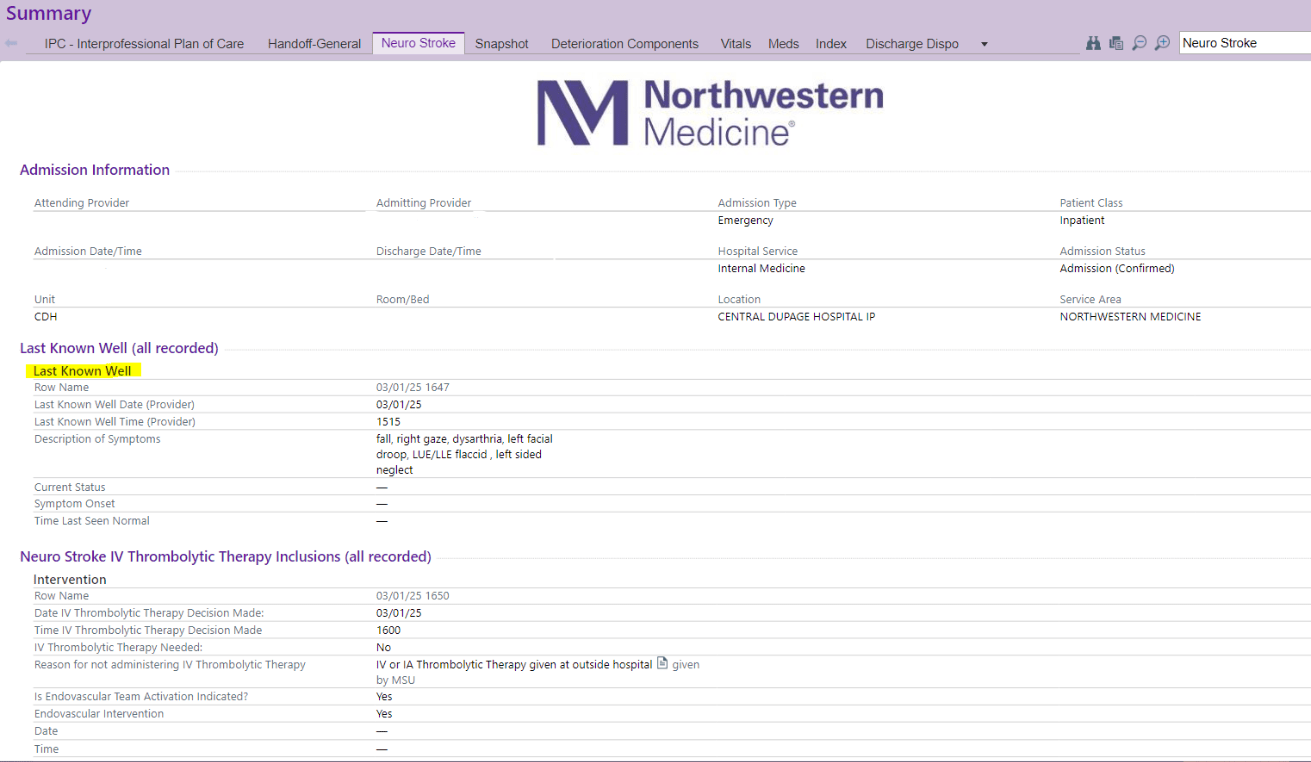Click the Last Known Well Date value 03/01/25
This screenshot has height=762, width=1311.
point(399,404)
